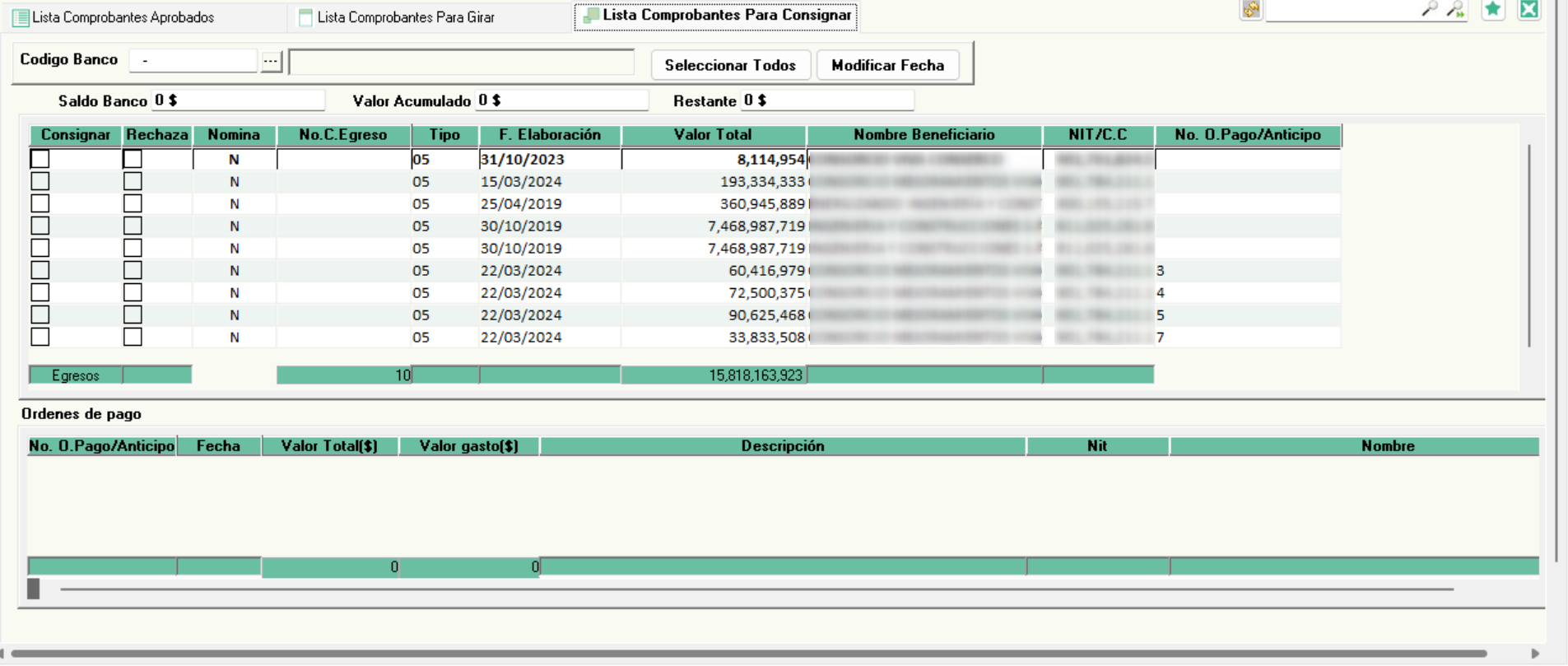Tick Rechaza box for the 15/03/2024 row
This screenshot has width=1568, height=666.
click(x=133, y=181)
